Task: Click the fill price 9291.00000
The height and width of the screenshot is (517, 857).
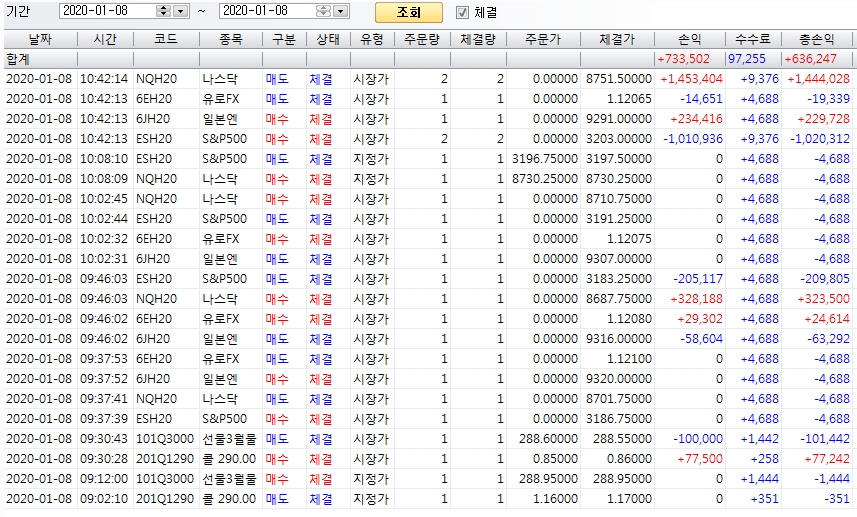Action: tap(619, 119)
